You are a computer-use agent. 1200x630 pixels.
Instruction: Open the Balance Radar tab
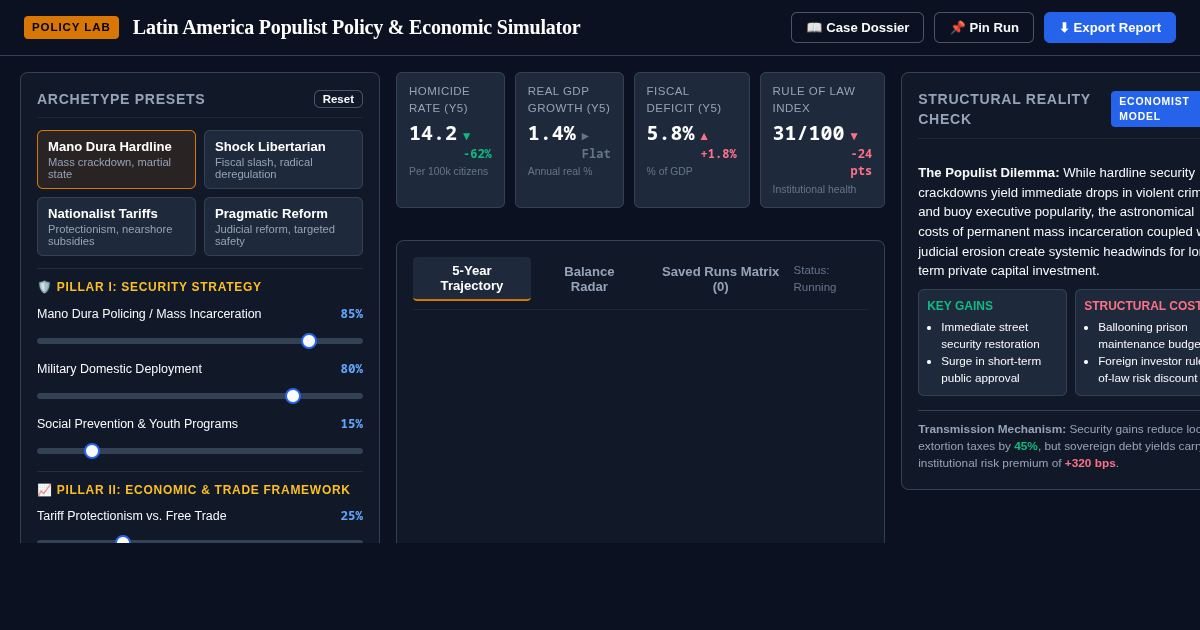[589, 278]
